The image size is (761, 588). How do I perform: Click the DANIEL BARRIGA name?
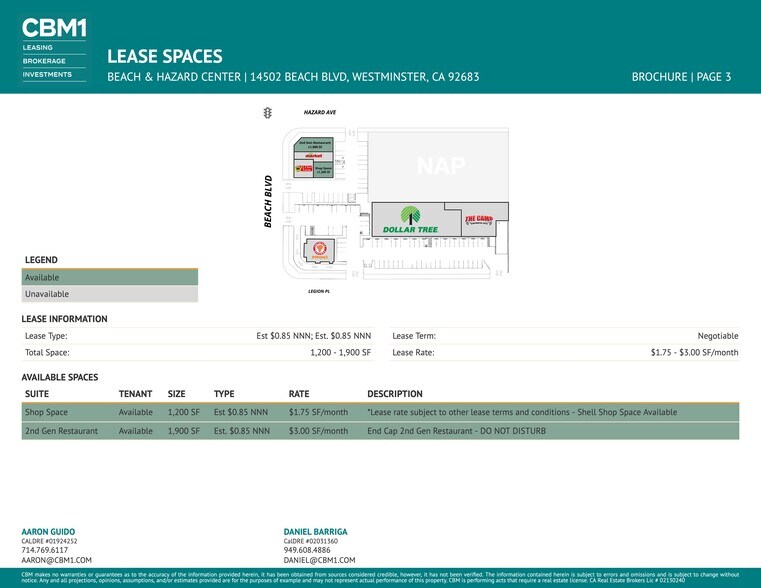[x=315, y=532]
